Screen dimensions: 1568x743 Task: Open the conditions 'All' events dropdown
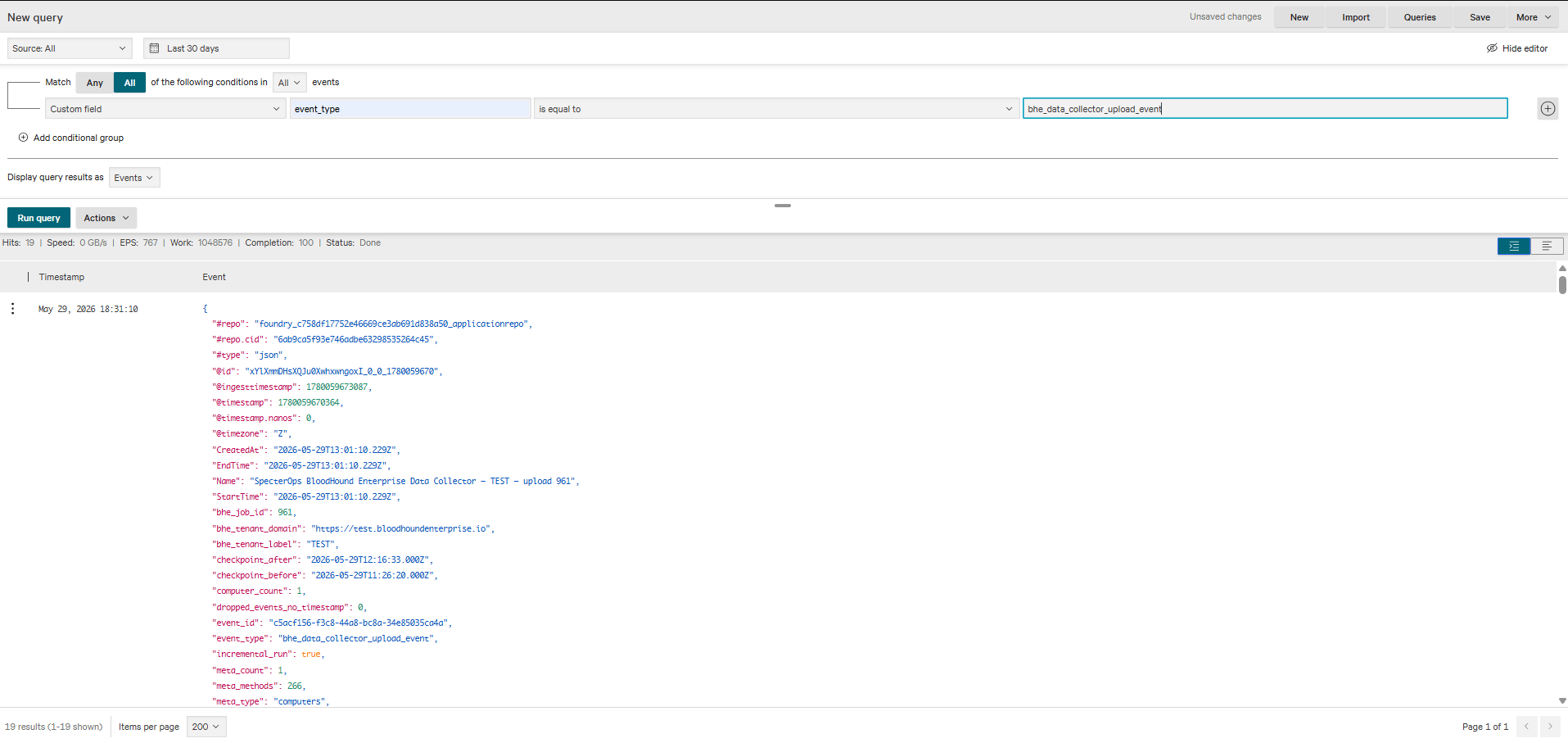tap(289, 83)
